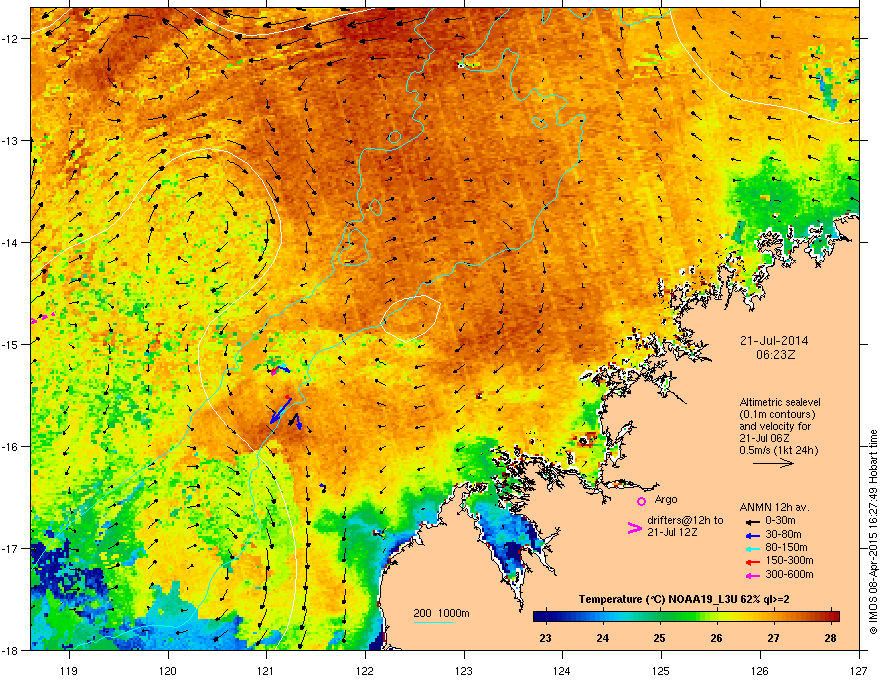This screenshot has width=880, height=680.
Task: Click the color bar above the 25 label
Action: coord(659,617)
